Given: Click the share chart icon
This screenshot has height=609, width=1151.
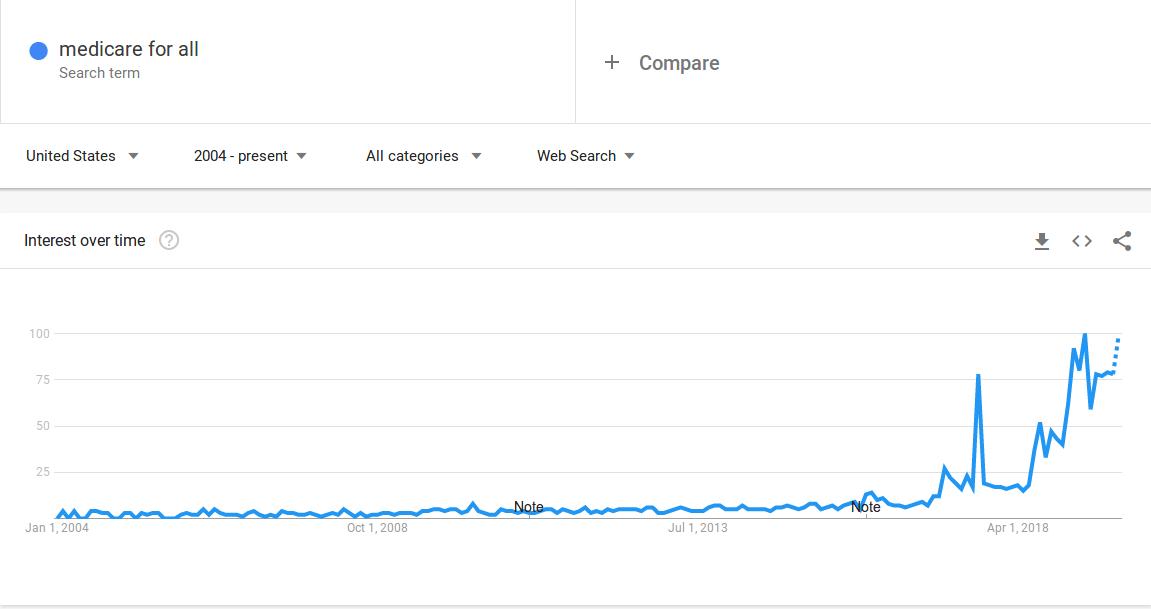Looking at the screenshot, I should coord(1122,241).
